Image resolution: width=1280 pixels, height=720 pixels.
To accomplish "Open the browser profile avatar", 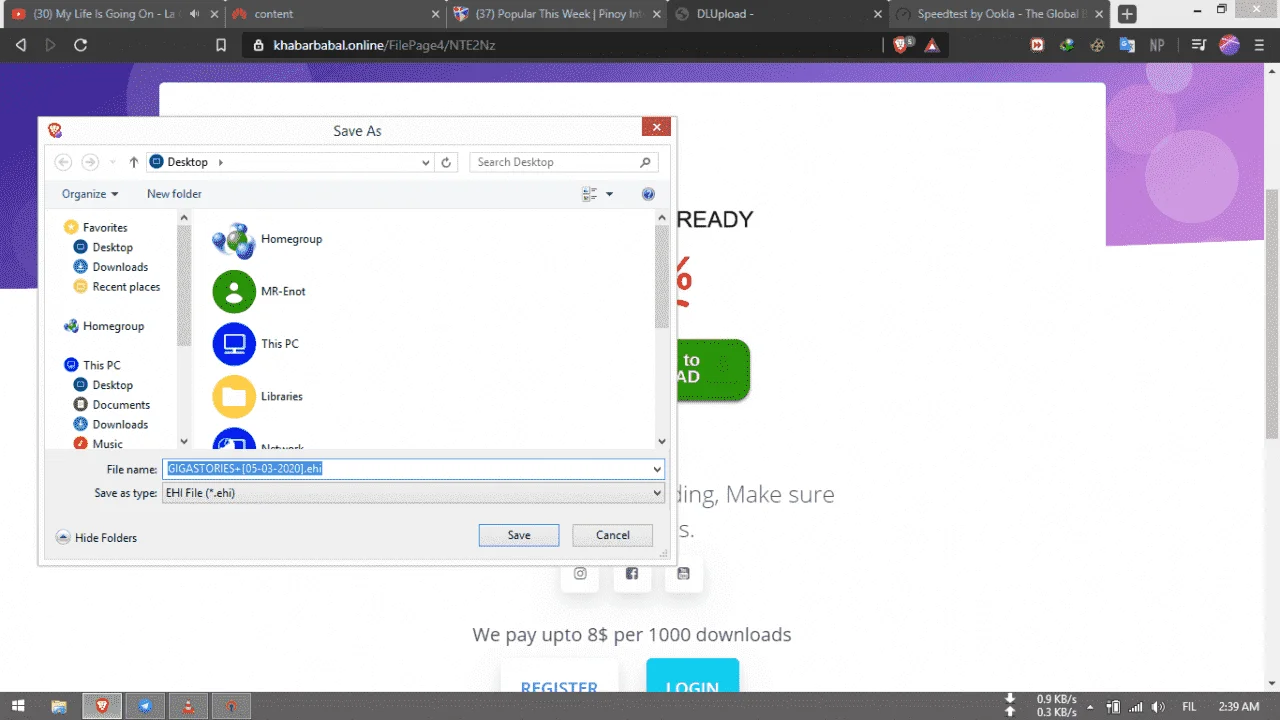I will [x=1230, y=45].
